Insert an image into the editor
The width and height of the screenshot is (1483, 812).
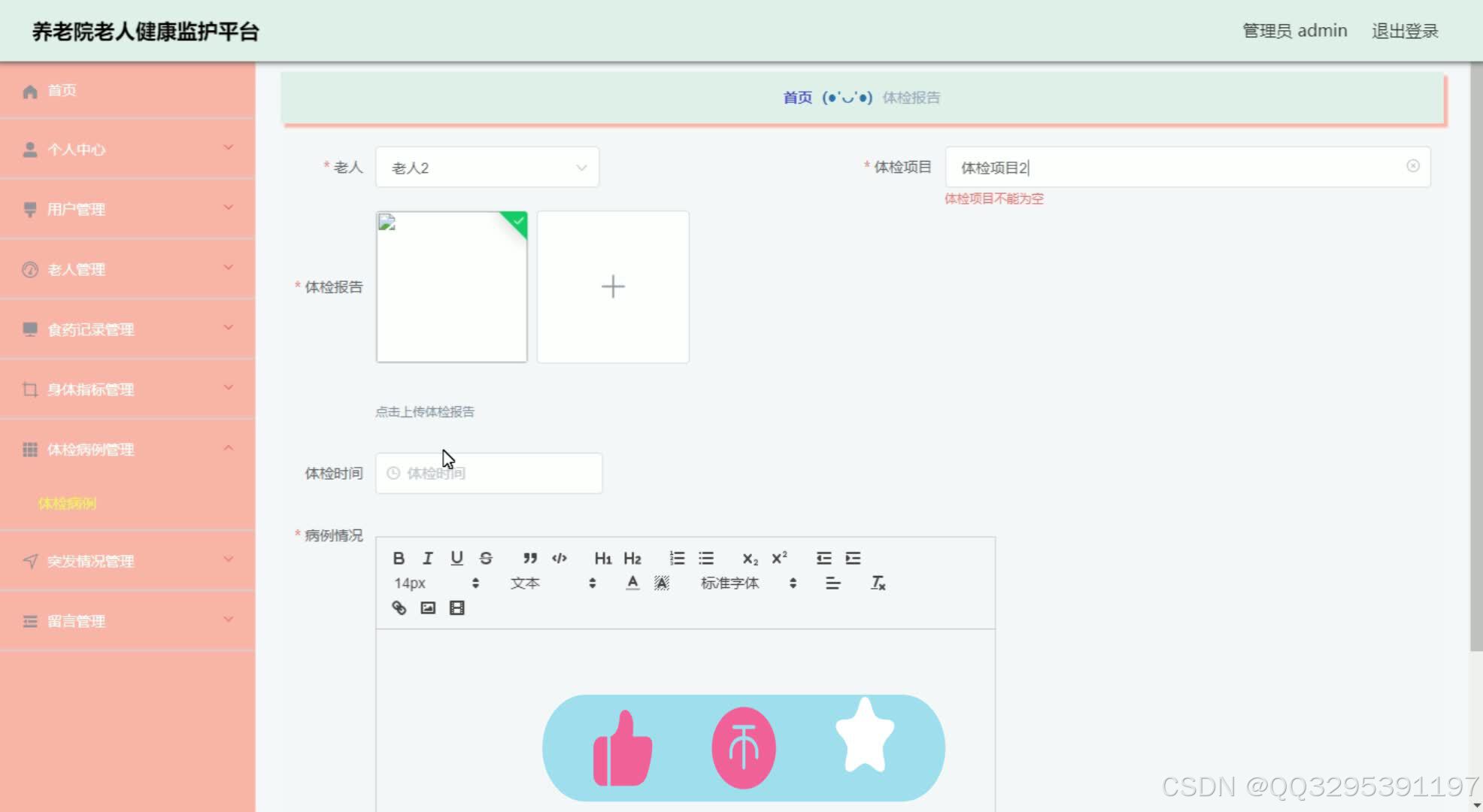coord(428,607)
